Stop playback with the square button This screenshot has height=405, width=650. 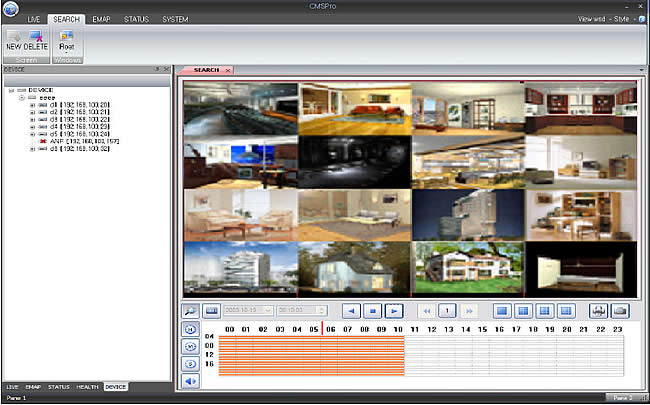(x=372, y=311)
